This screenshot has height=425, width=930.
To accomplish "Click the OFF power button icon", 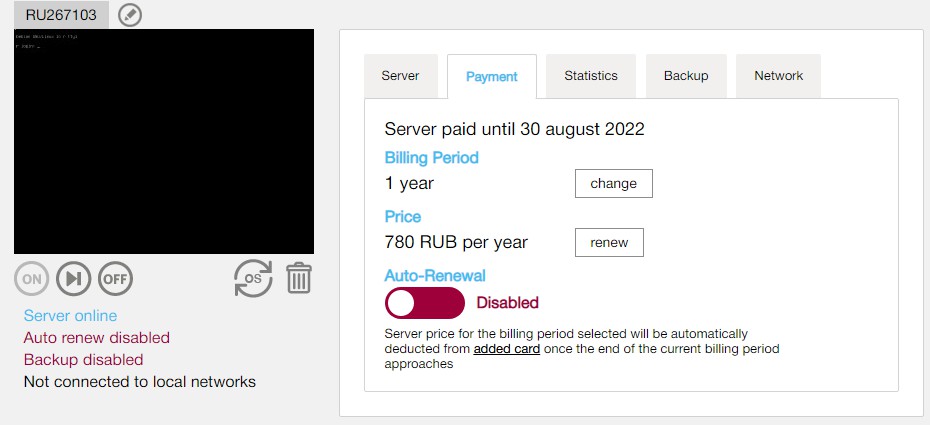I will [x=116, y=279].
